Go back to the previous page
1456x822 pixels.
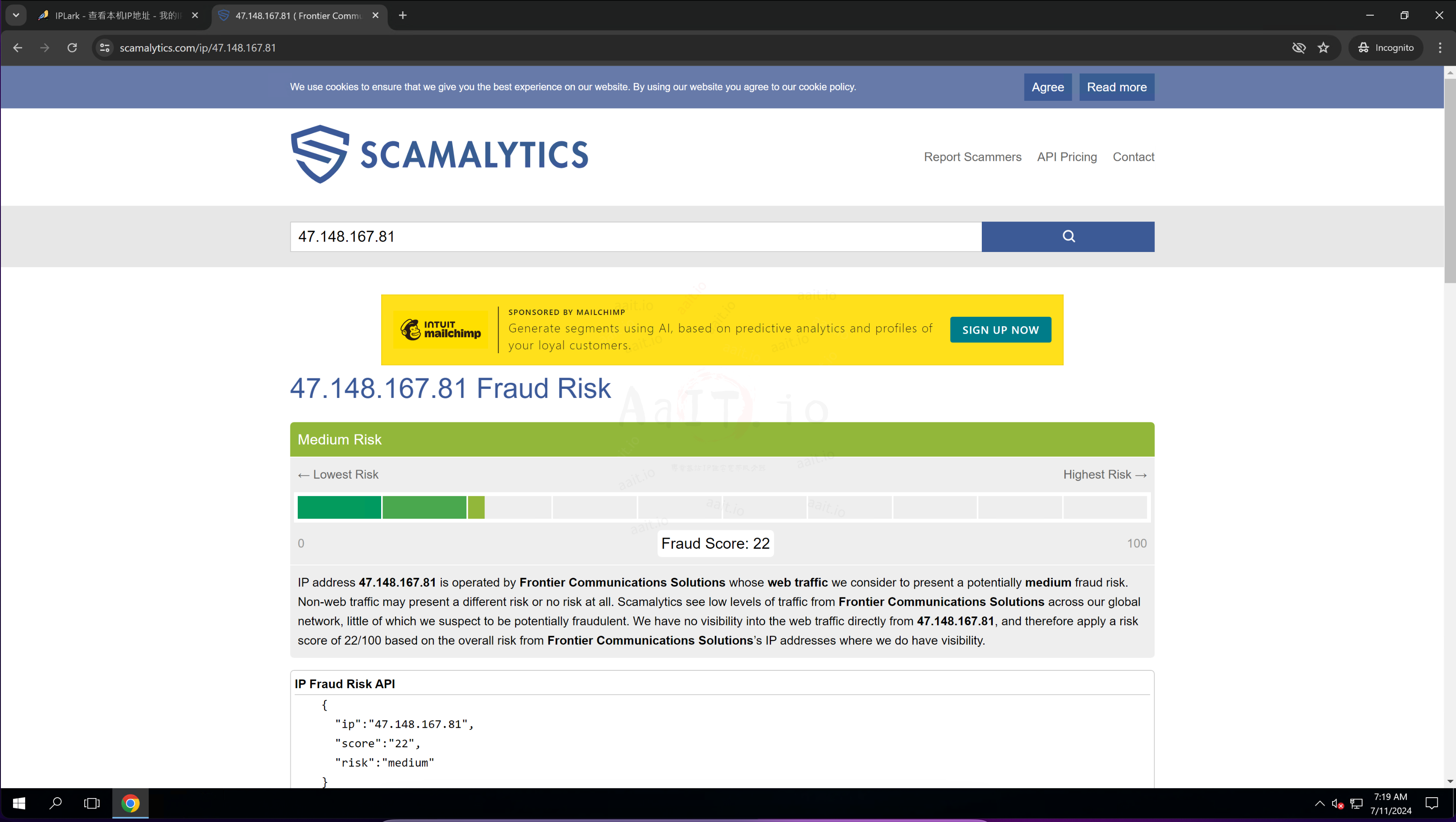(x=17, y=48)
